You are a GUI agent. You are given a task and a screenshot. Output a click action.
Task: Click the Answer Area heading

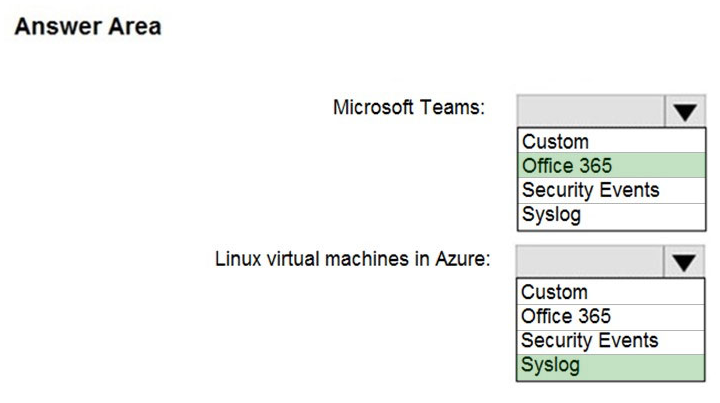pos(87,28)
